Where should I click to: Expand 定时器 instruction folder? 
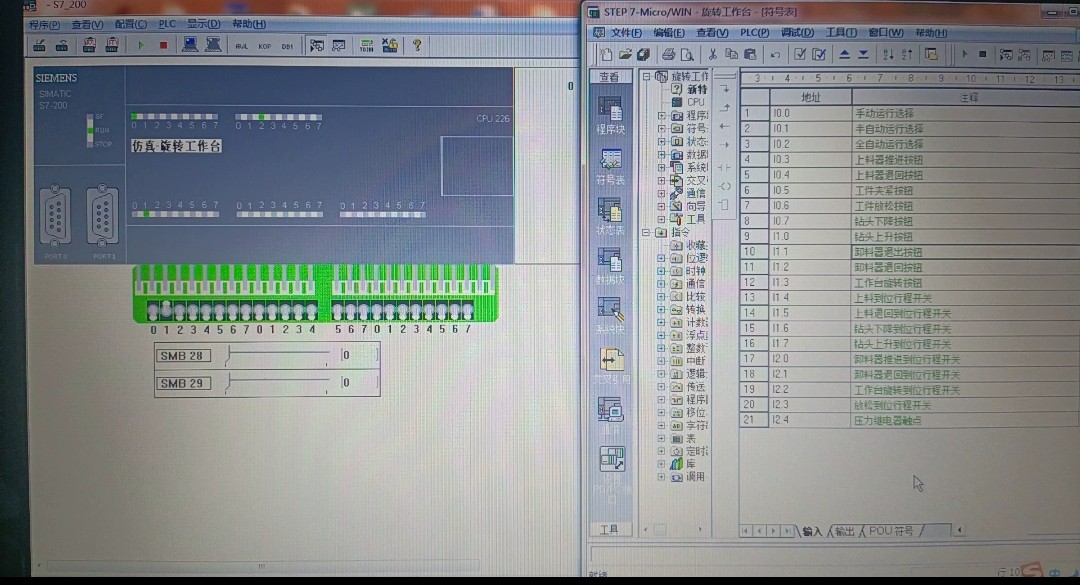(x=661, y=451)
